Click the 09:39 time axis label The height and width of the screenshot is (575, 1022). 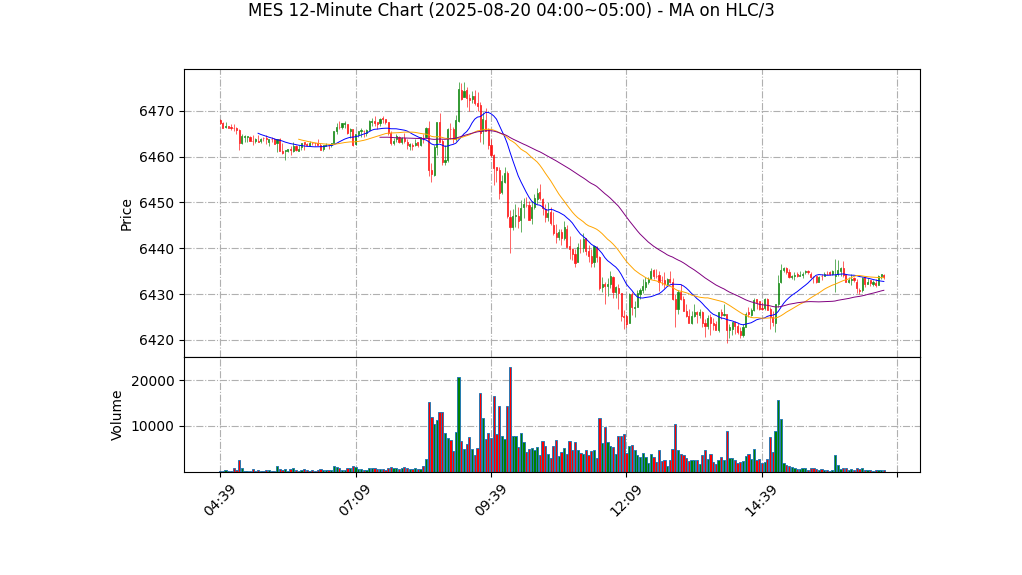490,501
